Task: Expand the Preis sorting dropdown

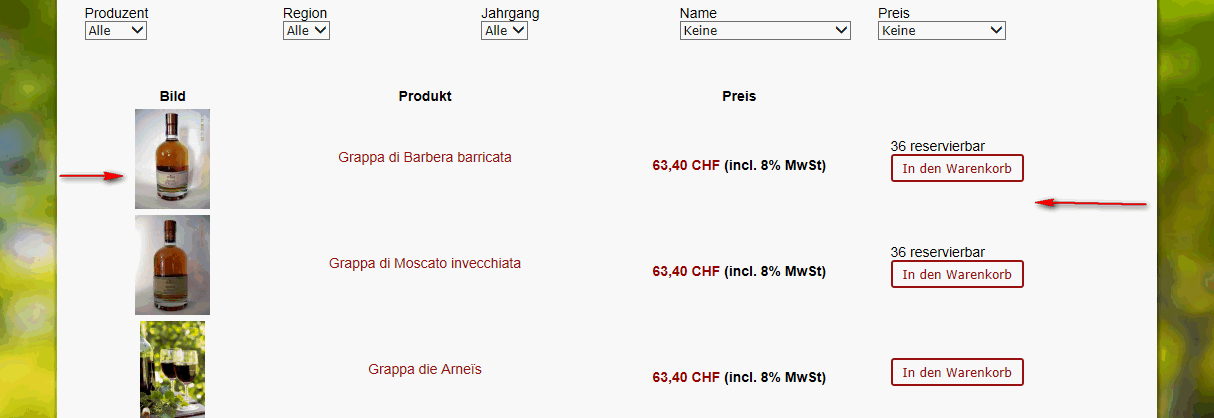Action: 941,31
